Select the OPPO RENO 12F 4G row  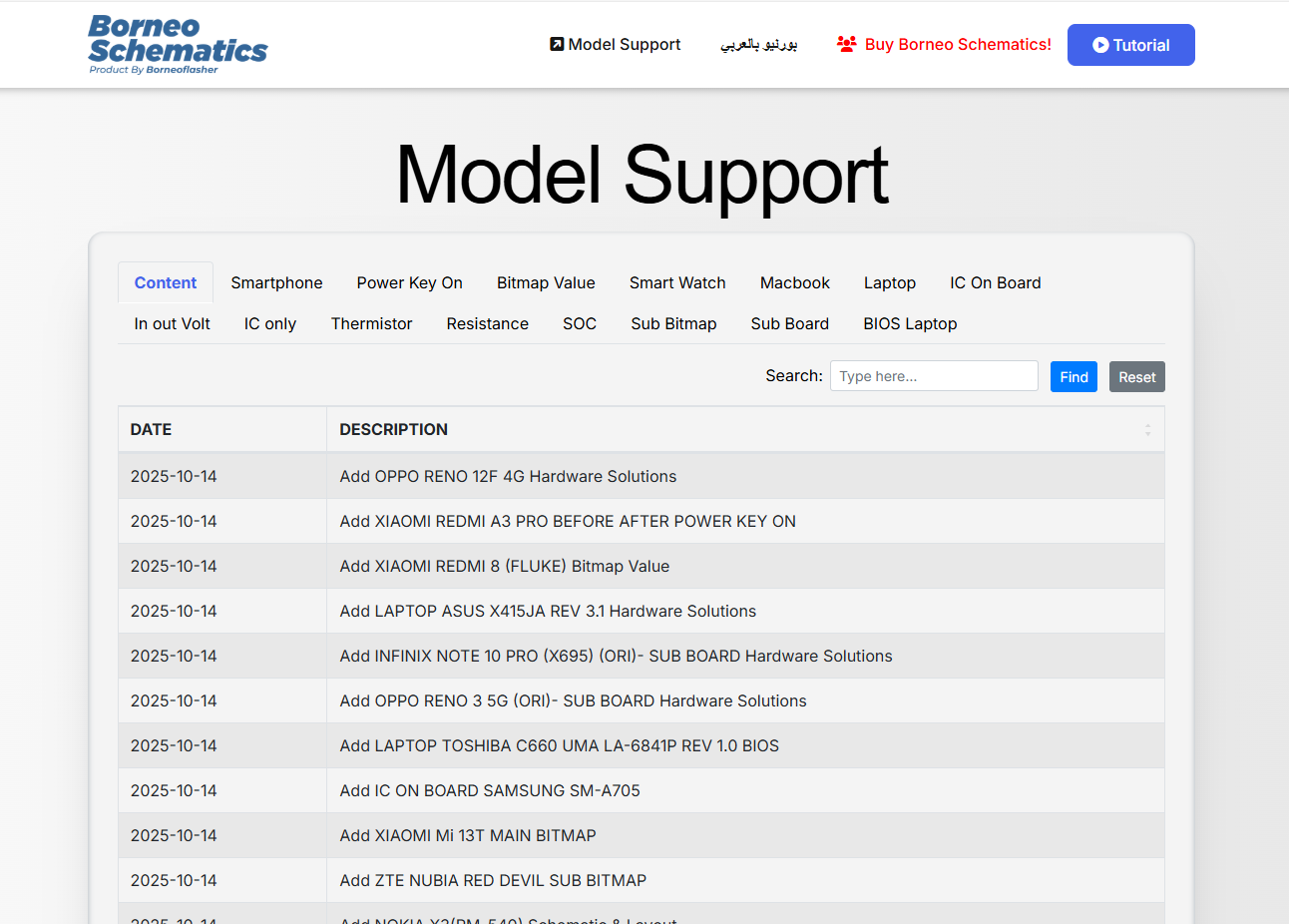[x=508, y=476]
